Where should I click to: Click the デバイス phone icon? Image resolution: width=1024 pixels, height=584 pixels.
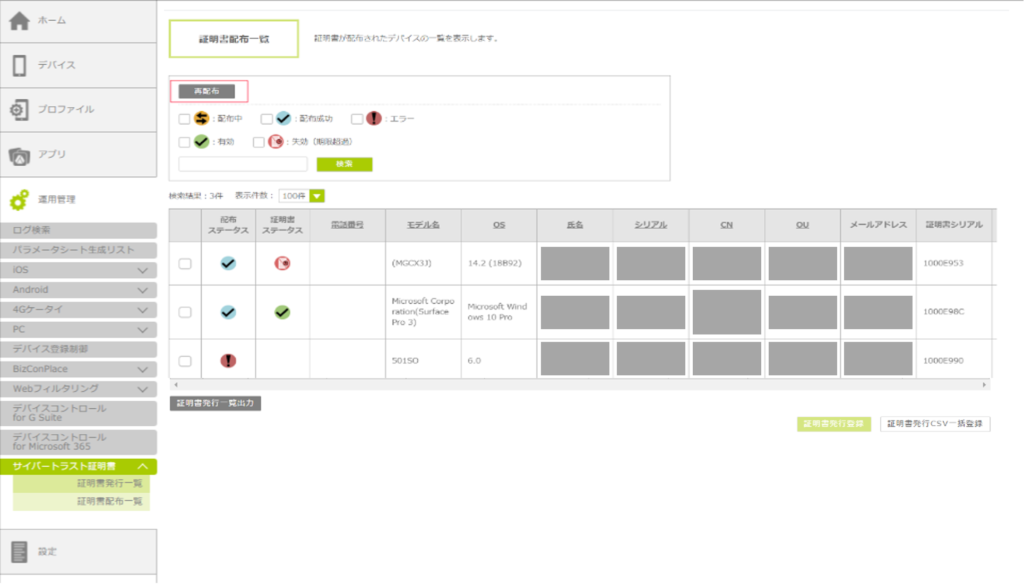19,65
